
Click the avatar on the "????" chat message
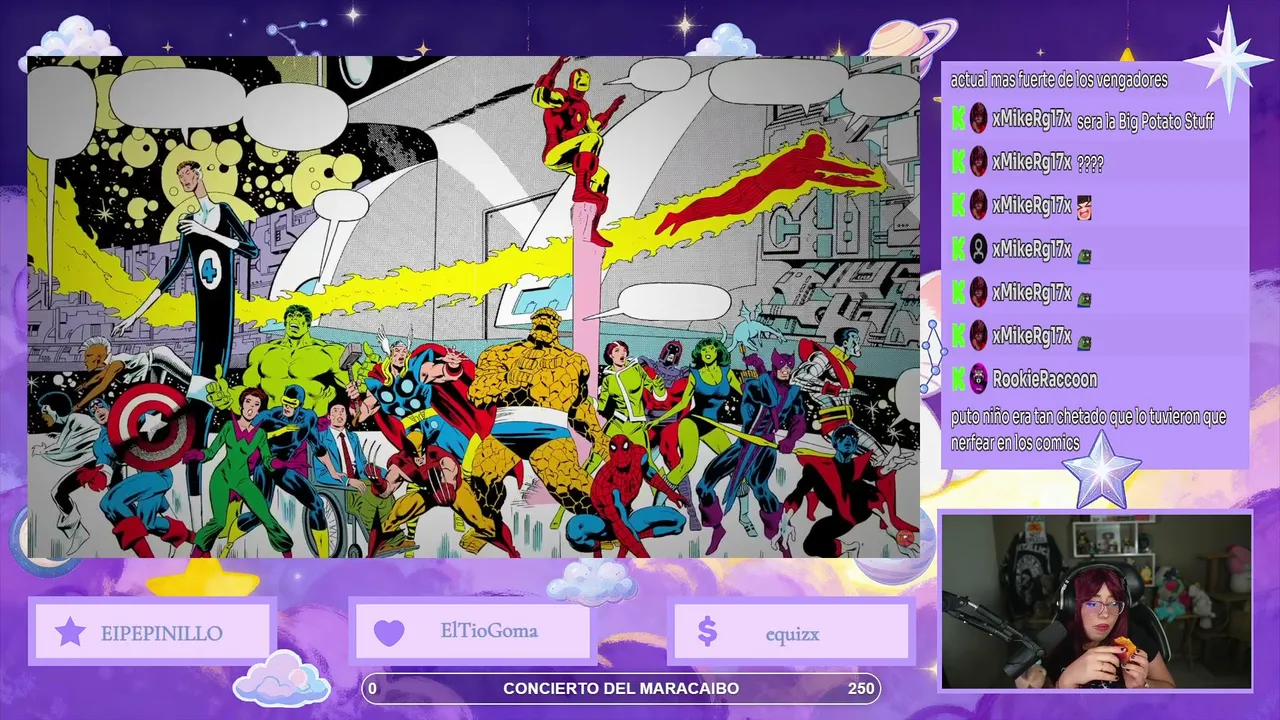tap(978, 162)
